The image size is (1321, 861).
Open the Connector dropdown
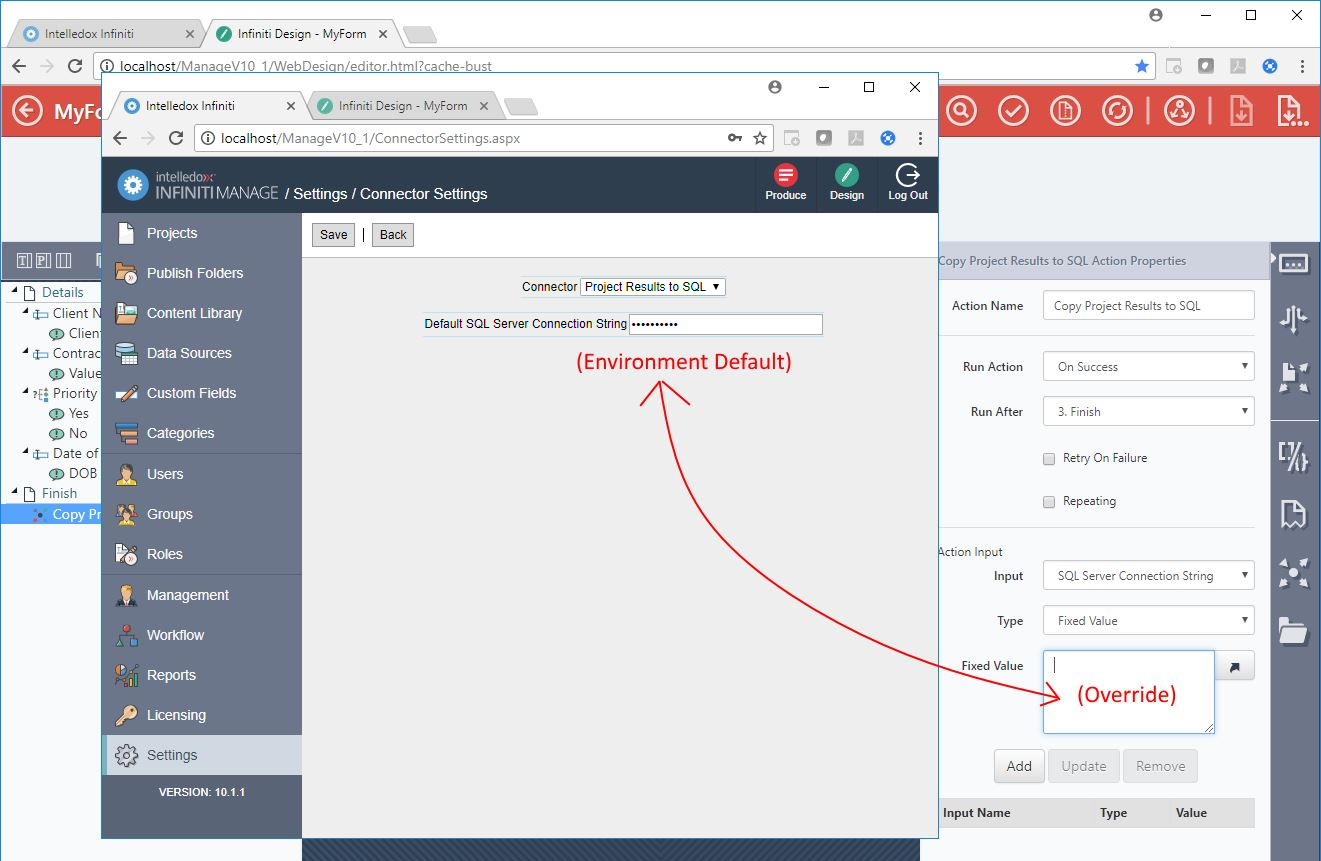click(653, 287)
